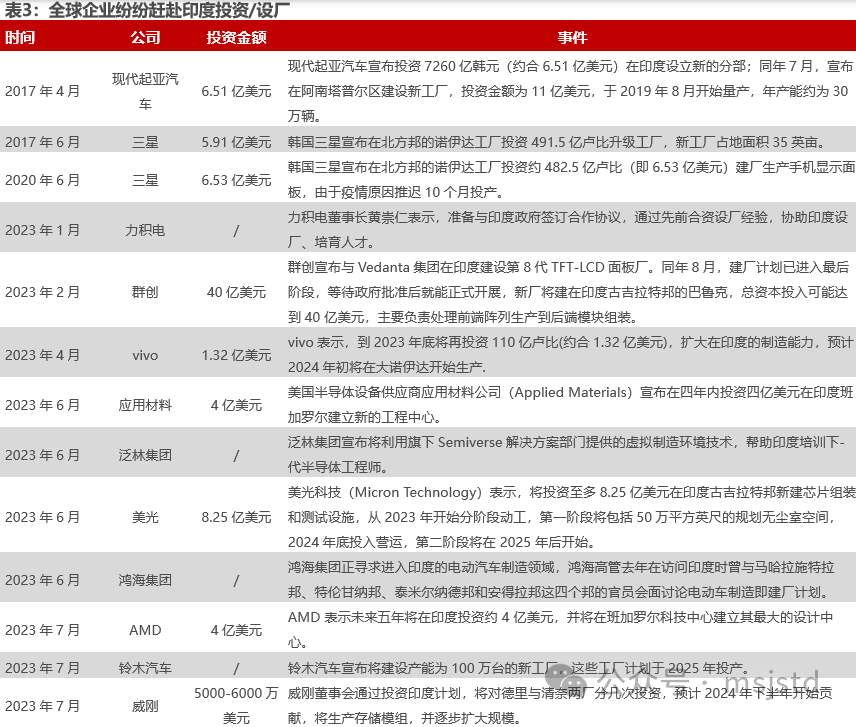
Task: Click the 时间 column header
Action: click(20, 37)
